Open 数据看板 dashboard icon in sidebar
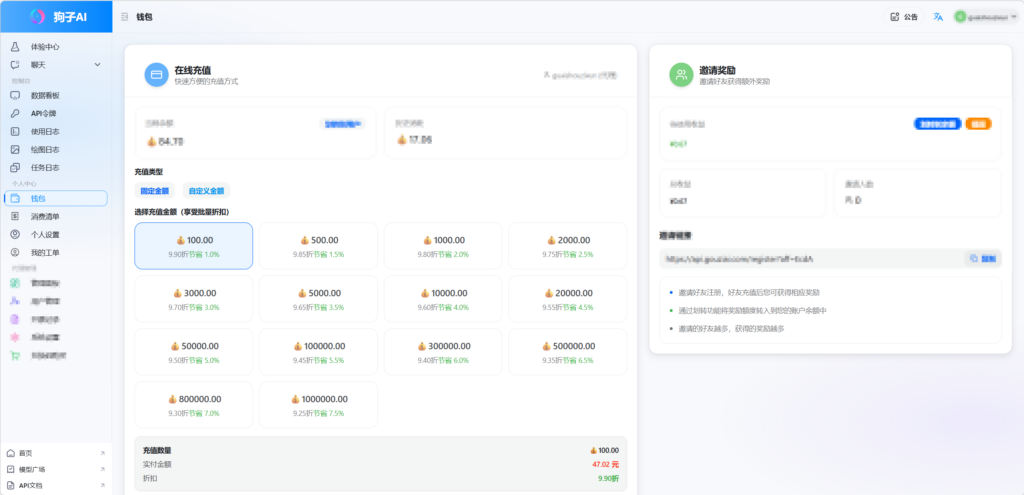 coord(15,95)
